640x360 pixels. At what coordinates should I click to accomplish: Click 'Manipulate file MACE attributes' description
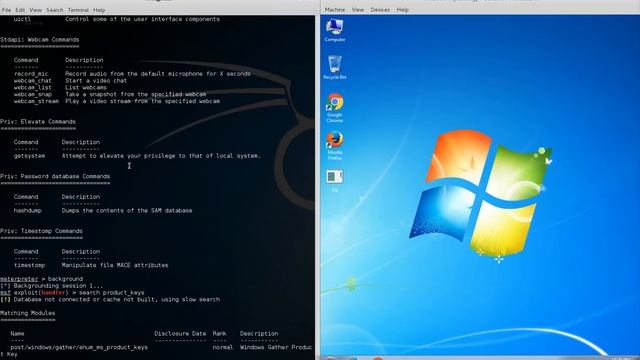[115, 265]
